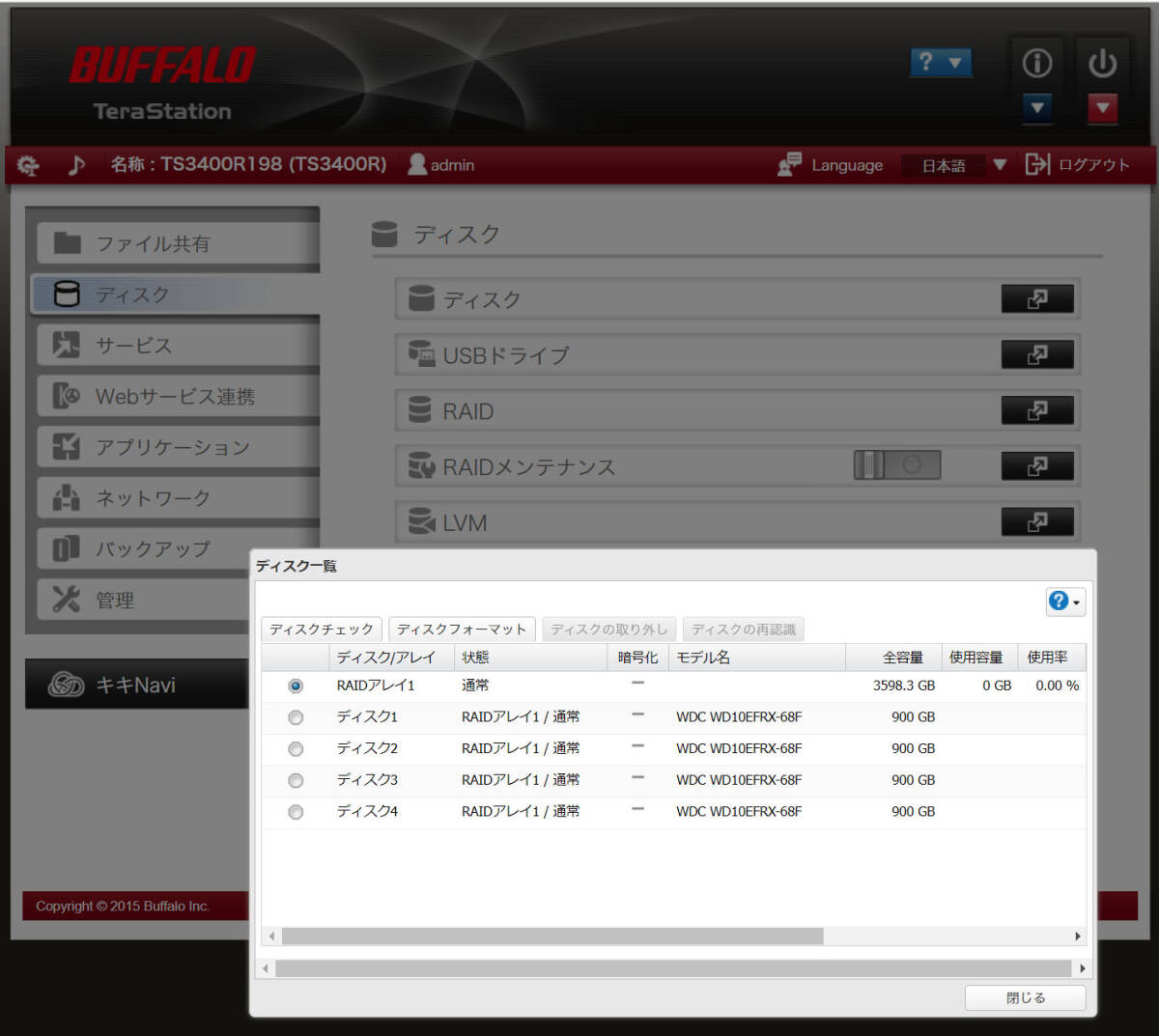Select the ディスク2 radio button

296,749
